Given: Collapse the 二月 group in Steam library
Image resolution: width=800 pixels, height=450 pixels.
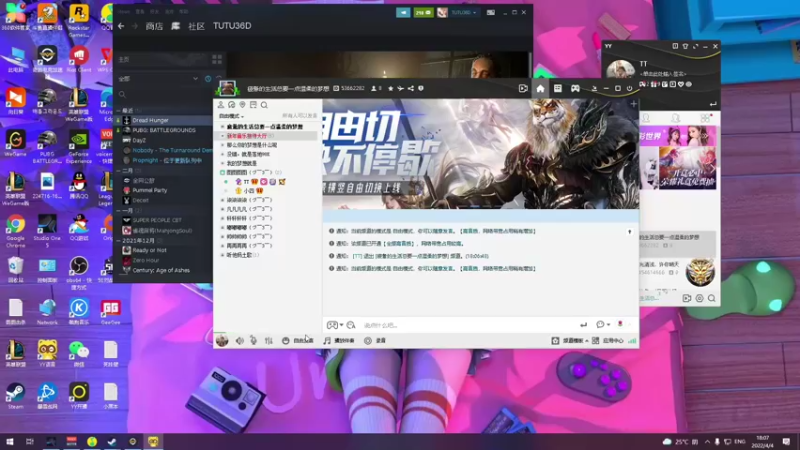Looking at the screenshot, I should coord(120,170).
